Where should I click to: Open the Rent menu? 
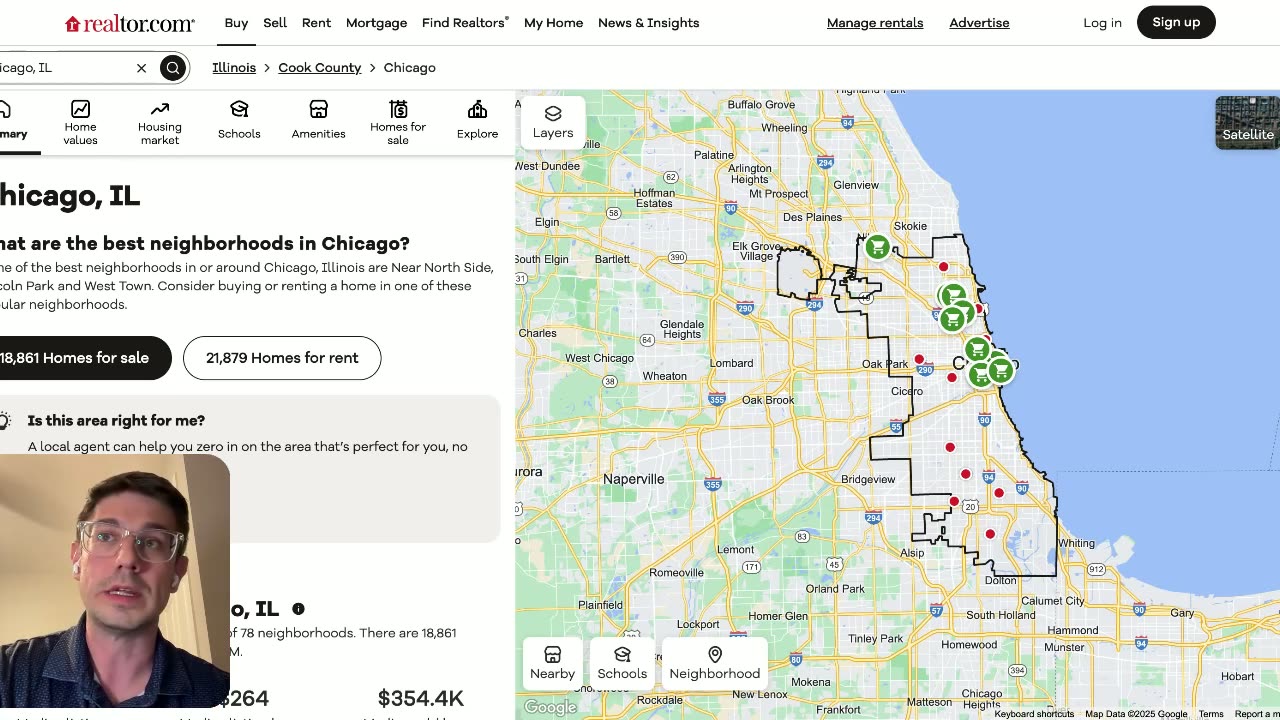(316, 23)
